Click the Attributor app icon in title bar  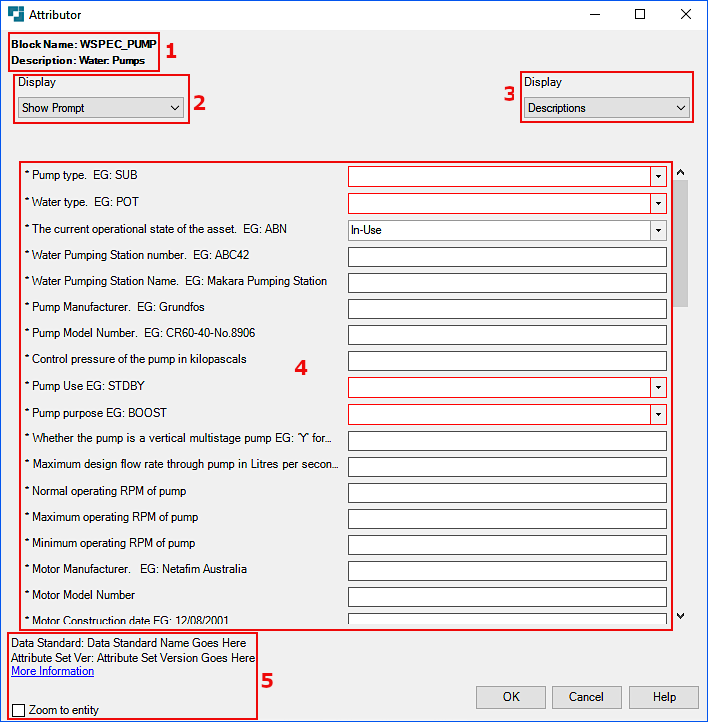click(x=16, y=15)
